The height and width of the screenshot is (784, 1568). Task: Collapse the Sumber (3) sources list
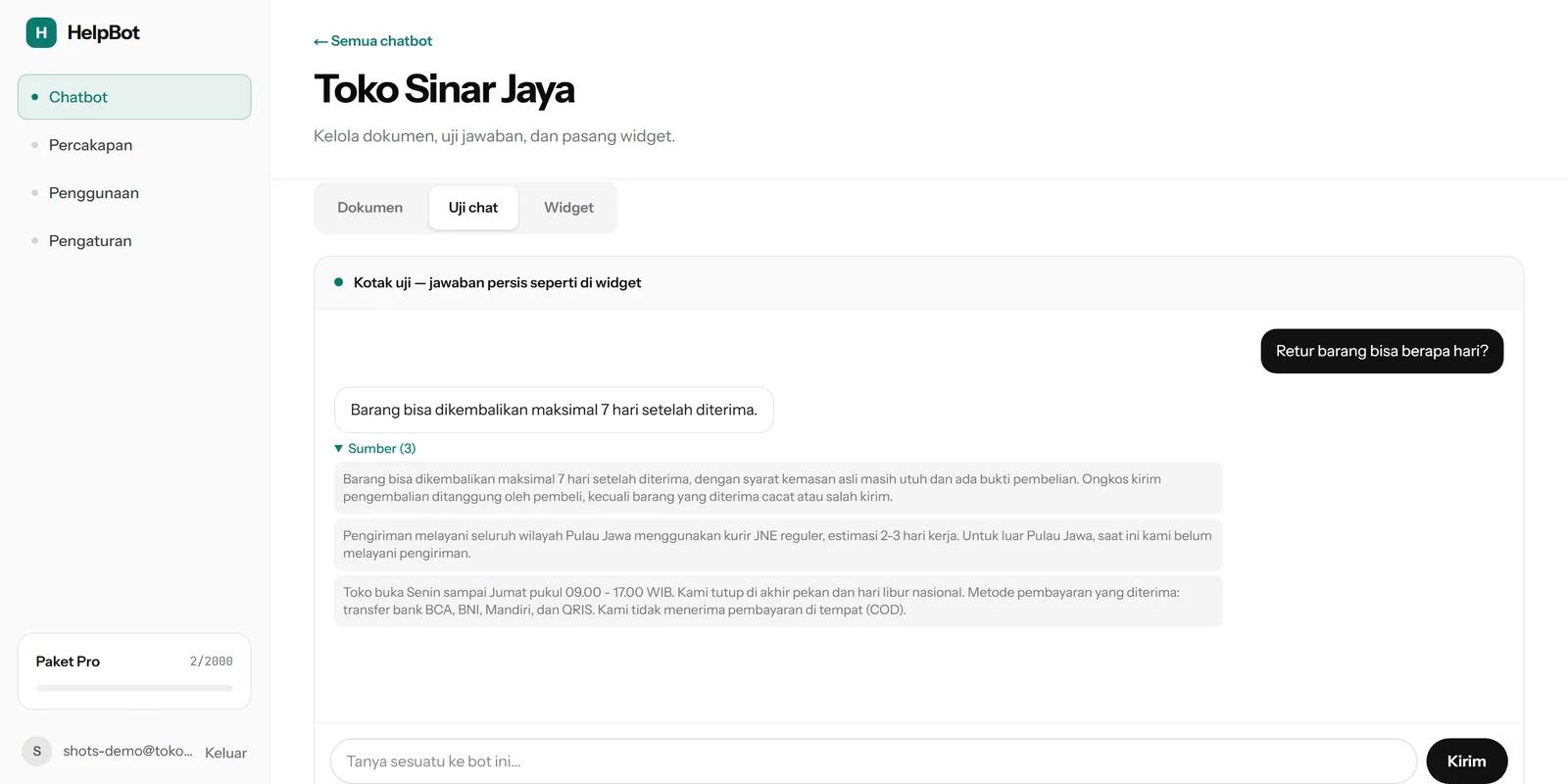(375, 449)
